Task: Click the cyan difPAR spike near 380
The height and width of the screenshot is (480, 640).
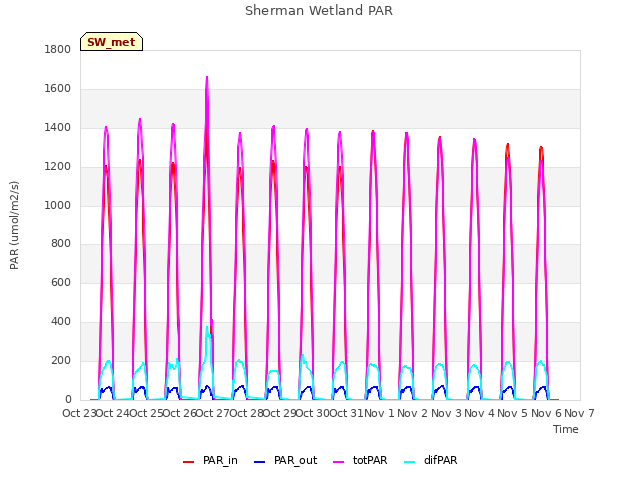Action: 207,328
